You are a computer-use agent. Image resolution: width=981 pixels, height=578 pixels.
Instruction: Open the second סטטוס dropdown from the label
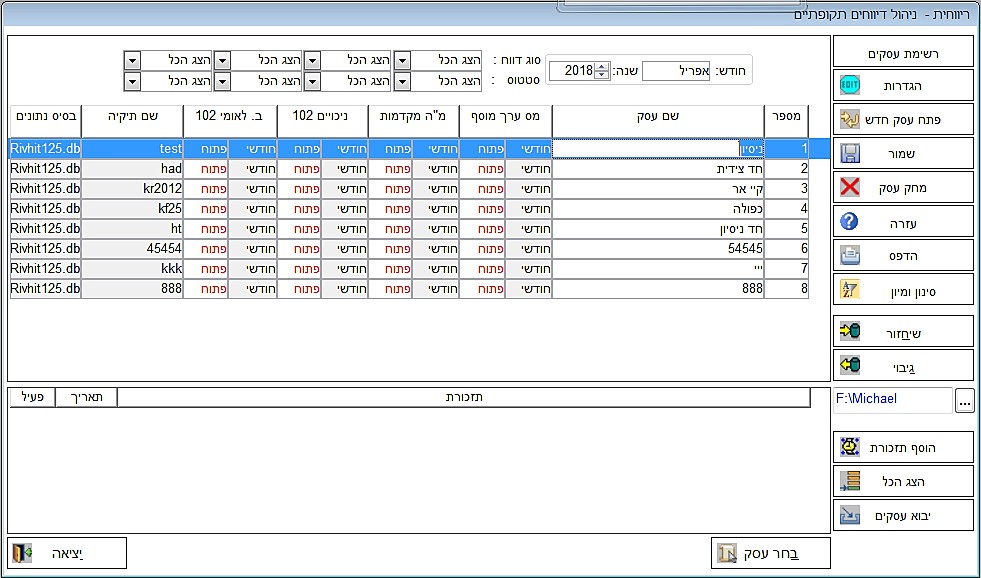pos(312,81)
